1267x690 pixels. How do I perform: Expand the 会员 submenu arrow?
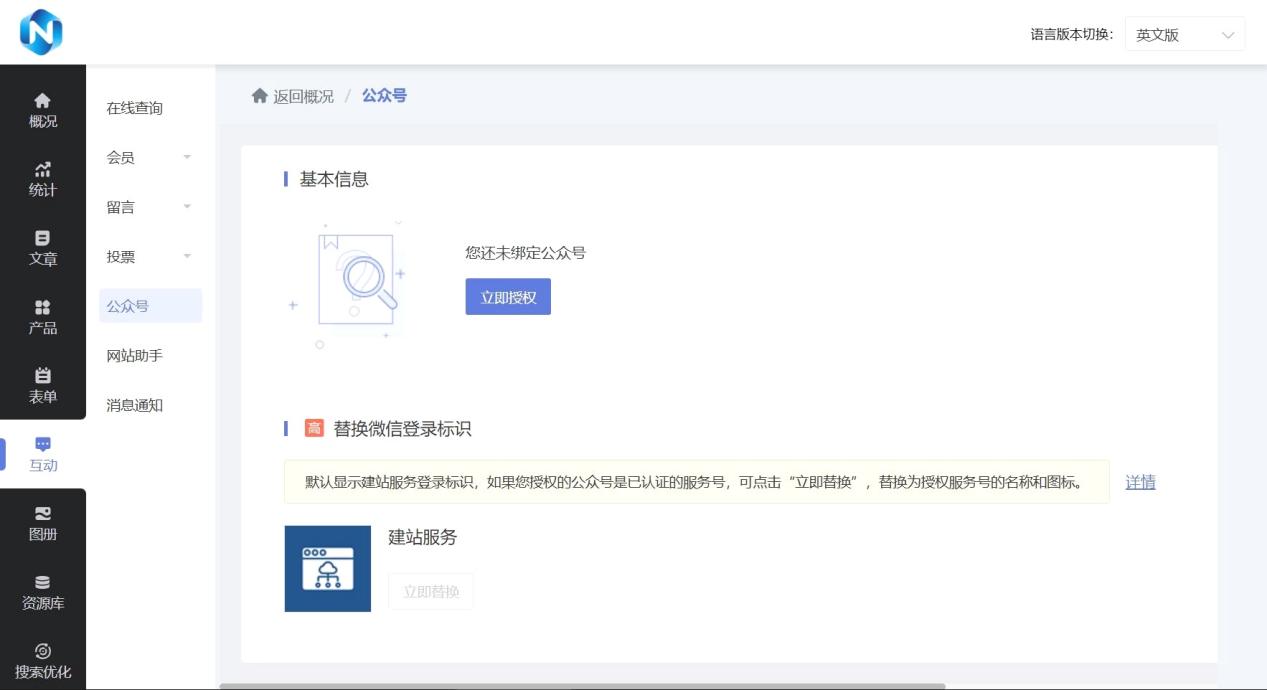[187, 158]
